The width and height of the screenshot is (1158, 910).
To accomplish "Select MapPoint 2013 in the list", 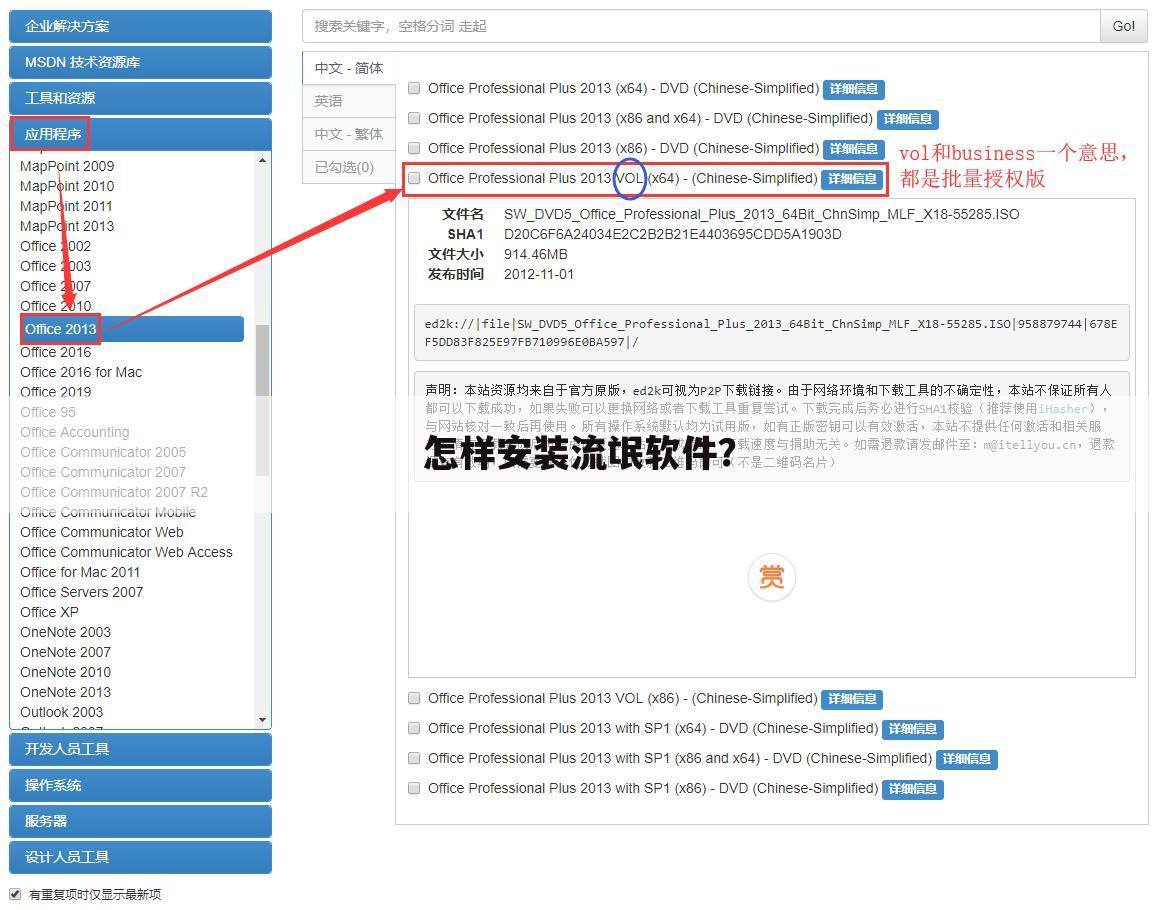I will (67, 226).
